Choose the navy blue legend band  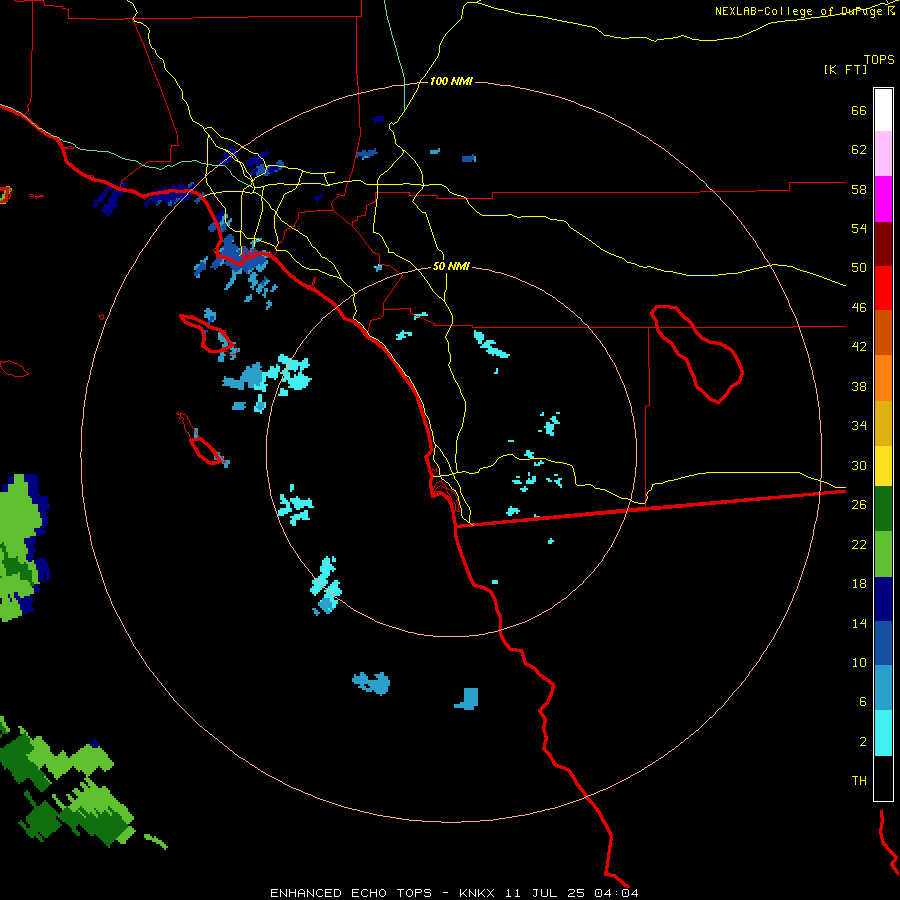[x=883, y=599]
